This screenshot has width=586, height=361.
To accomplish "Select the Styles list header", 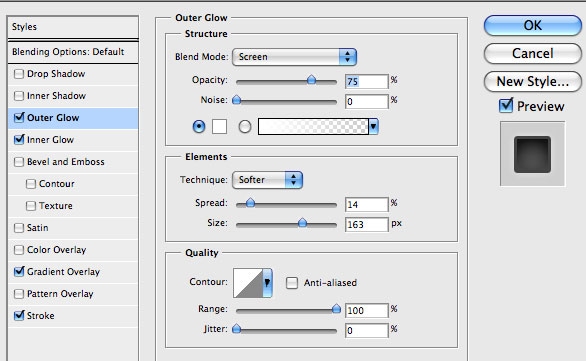I will click(73, 27).
